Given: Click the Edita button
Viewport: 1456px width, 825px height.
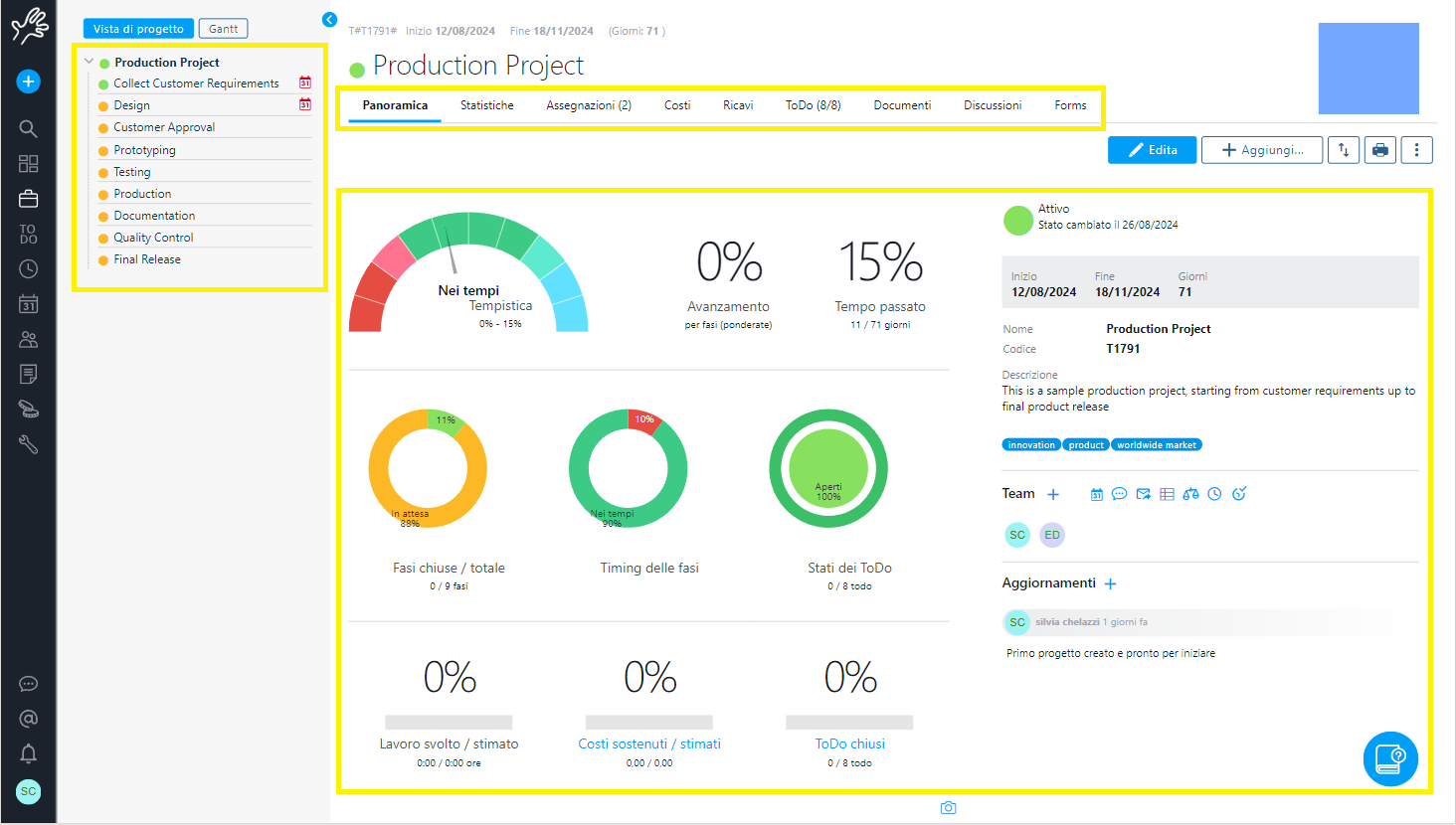Looking at the screenshot, I should click(1152, 150).
